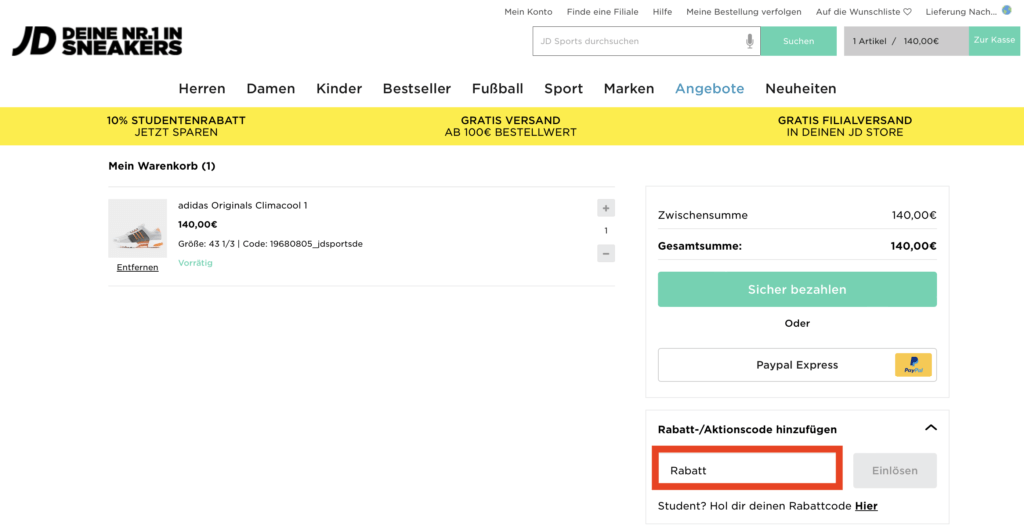Click the PayPal logo icon
This screenshot has height=529, width=1024.
coord(913,365)
